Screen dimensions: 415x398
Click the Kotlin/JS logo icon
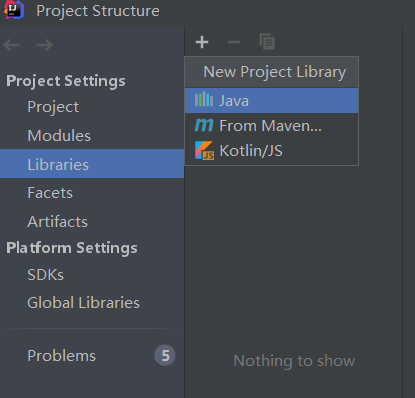click(x=204, y=150)
